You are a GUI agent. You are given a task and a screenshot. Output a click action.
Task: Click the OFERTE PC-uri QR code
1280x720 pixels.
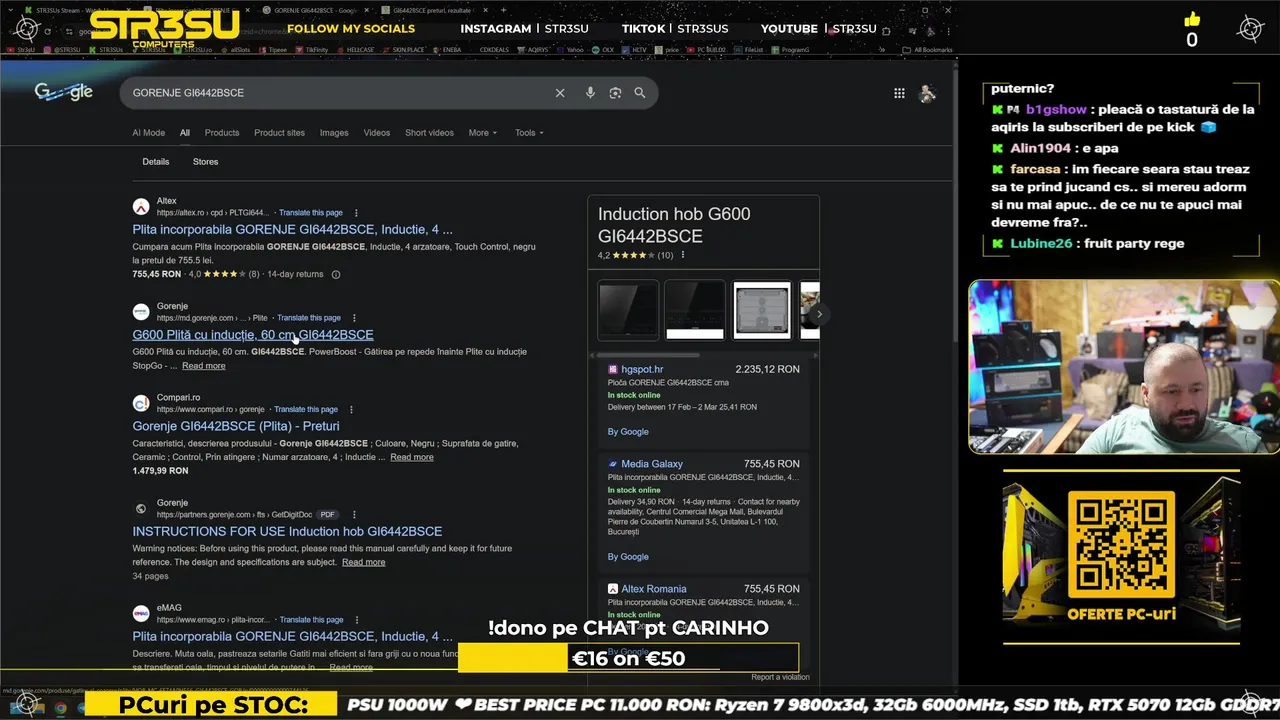coord(1121,544)
